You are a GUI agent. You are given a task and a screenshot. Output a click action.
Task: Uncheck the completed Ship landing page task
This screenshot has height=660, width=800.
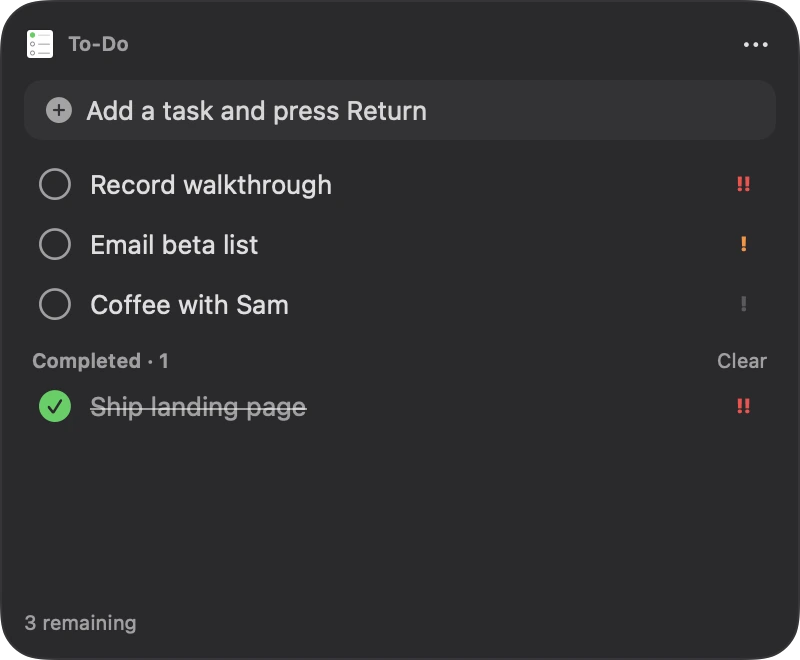tap(55, 407)
